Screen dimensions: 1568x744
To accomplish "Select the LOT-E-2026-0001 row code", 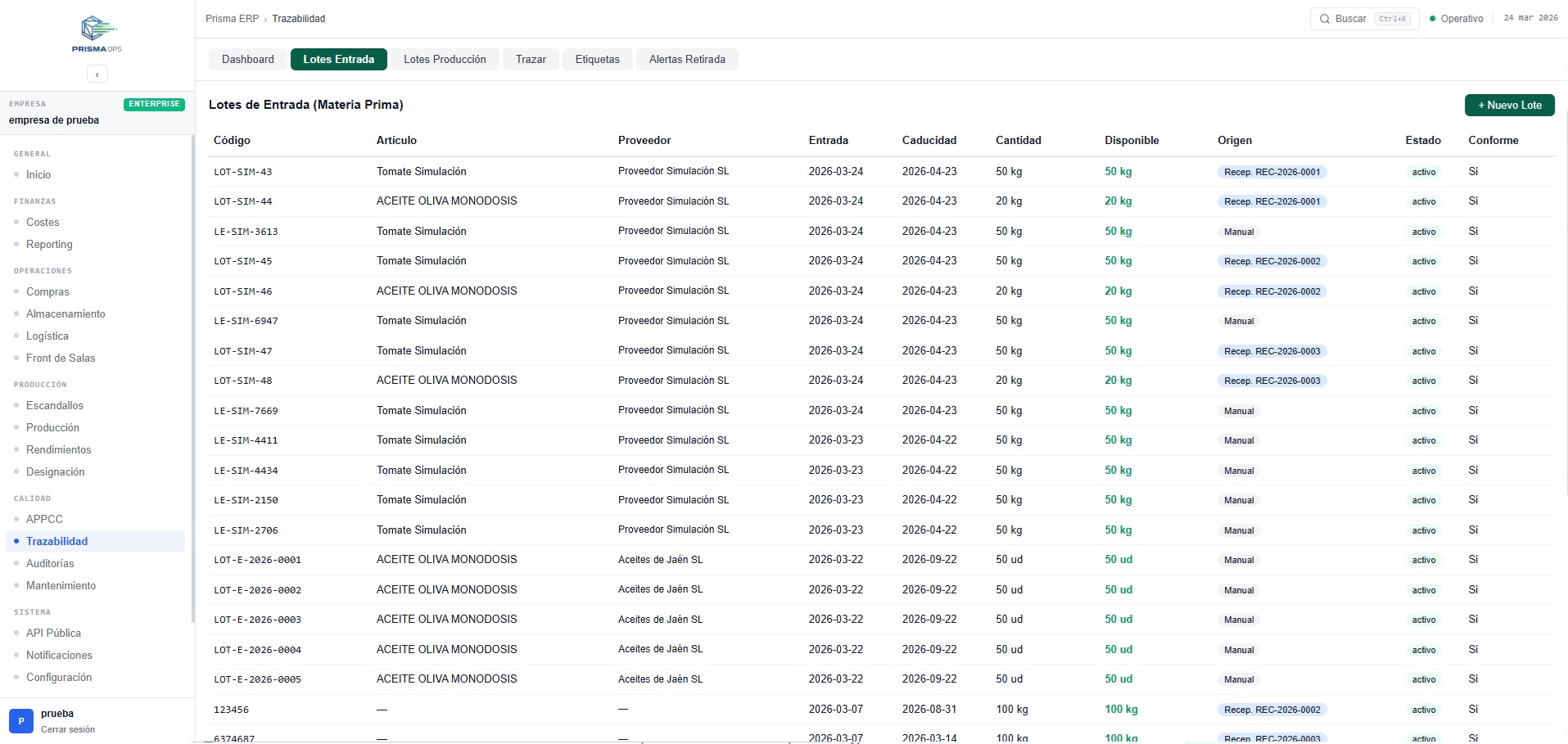I will (257, 560).
